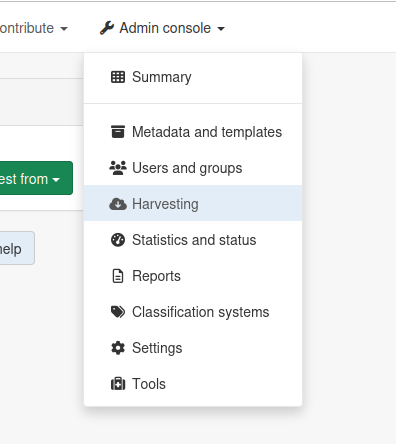Click the medkit icon for Tools

[118, 384]
